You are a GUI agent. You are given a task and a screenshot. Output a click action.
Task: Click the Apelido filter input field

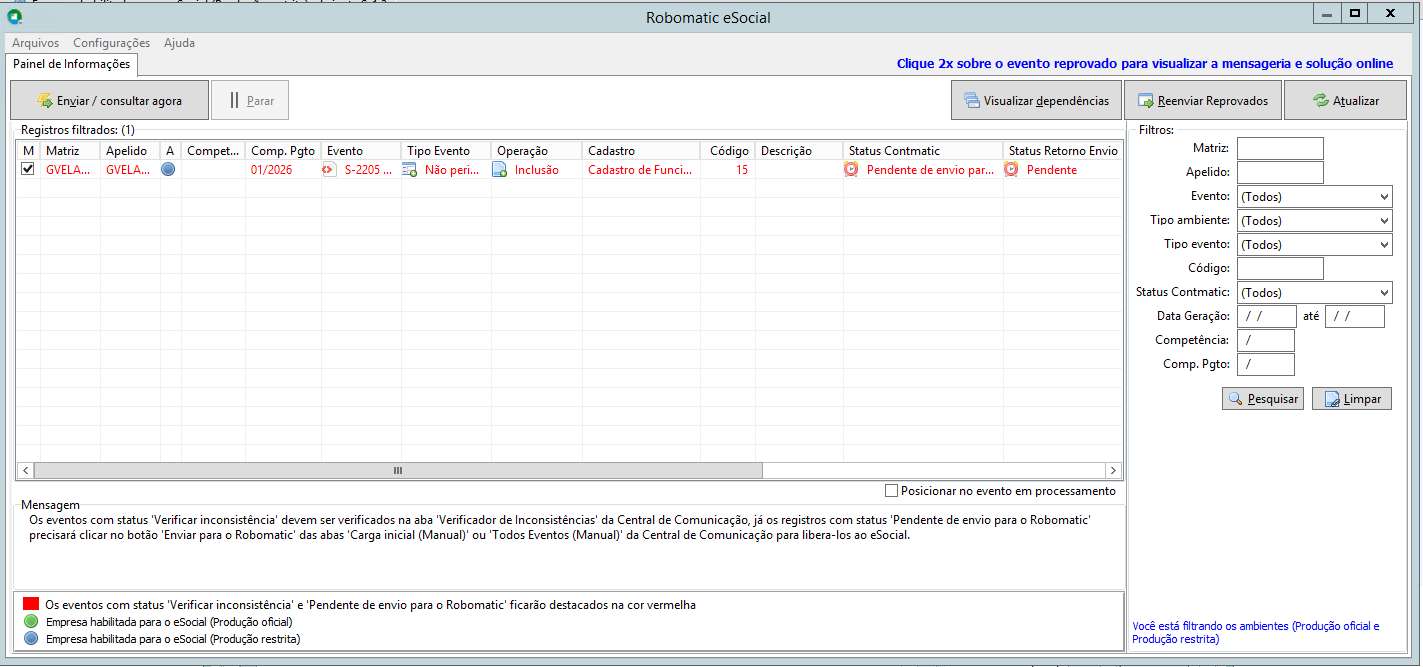pos(1280,173)
